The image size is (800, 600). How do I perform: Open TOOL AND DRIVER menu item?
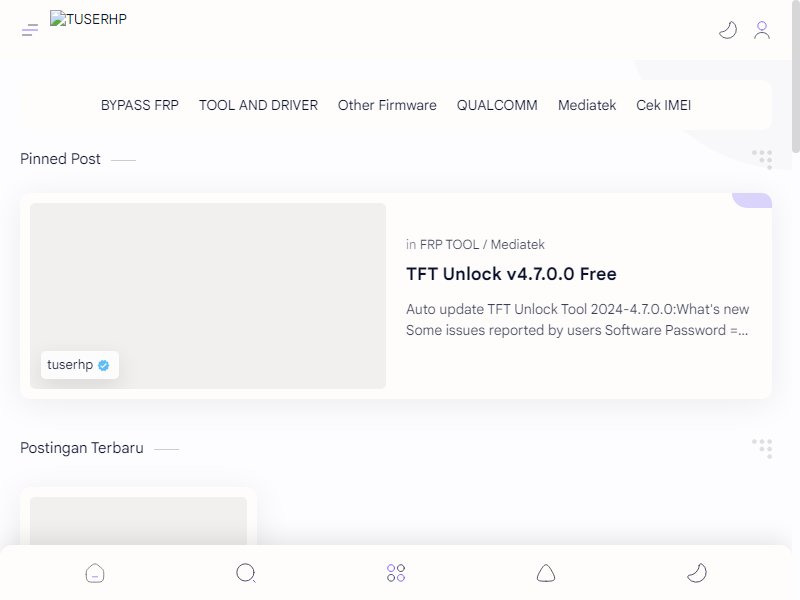(258, 105)
